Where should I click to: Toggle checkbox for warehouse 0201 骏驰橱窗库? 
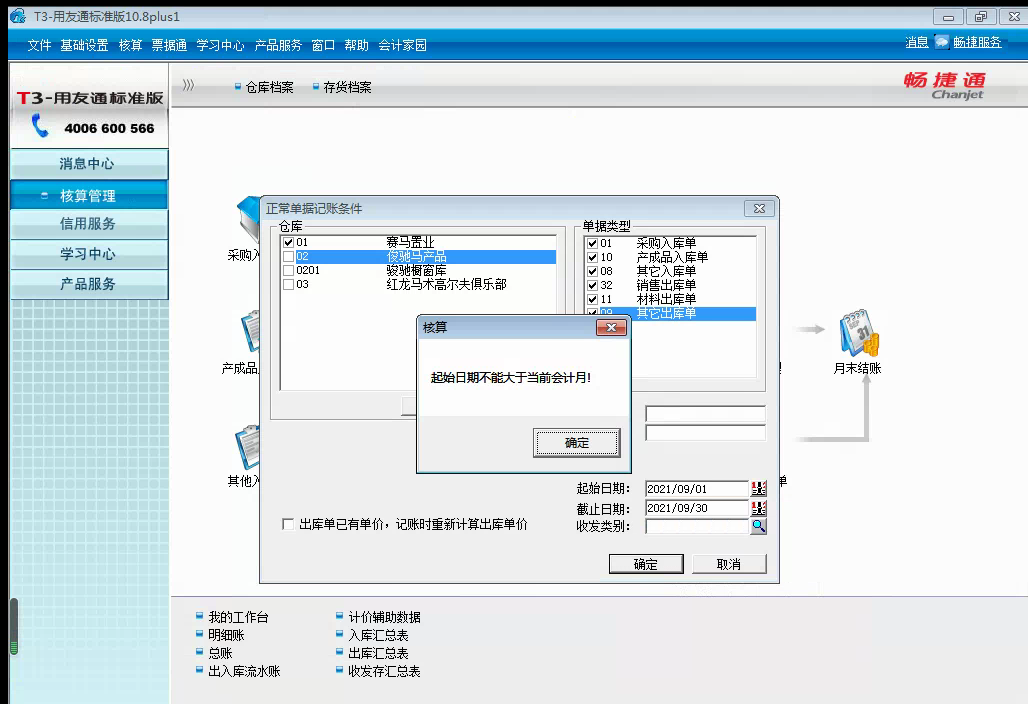coord(288,270)
